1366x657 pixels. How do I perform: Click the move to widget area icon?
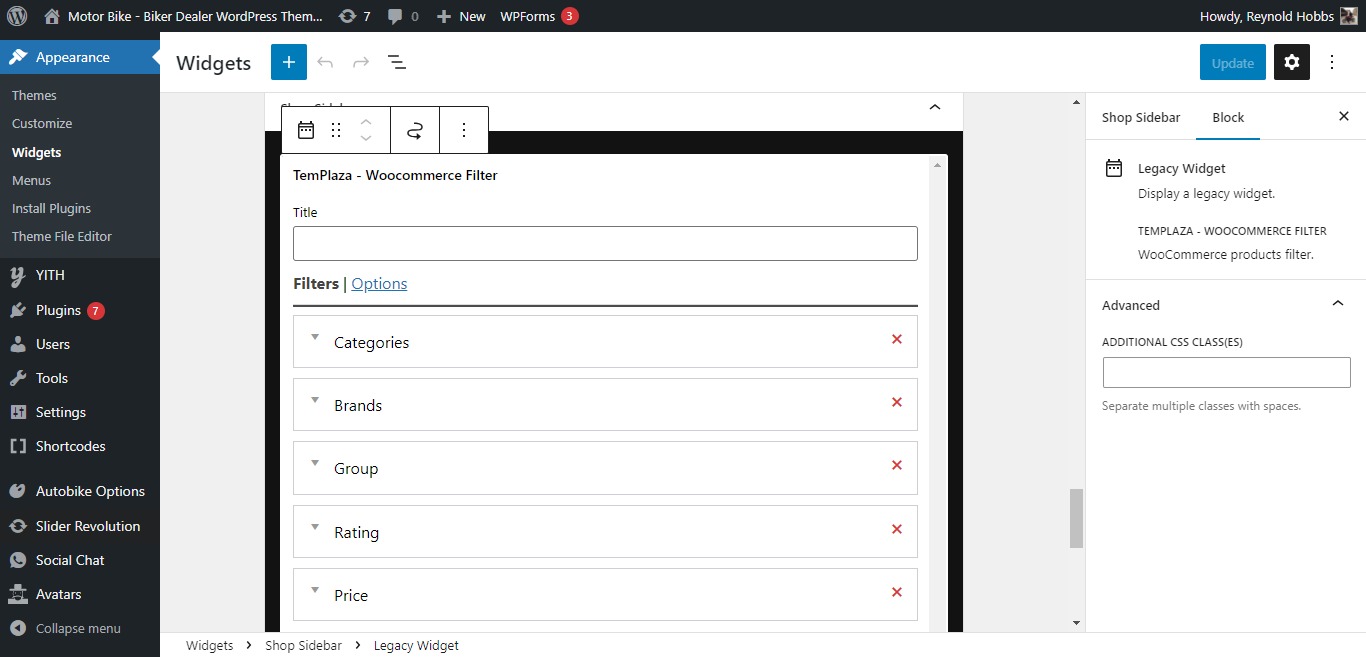(x=415, y=130)
